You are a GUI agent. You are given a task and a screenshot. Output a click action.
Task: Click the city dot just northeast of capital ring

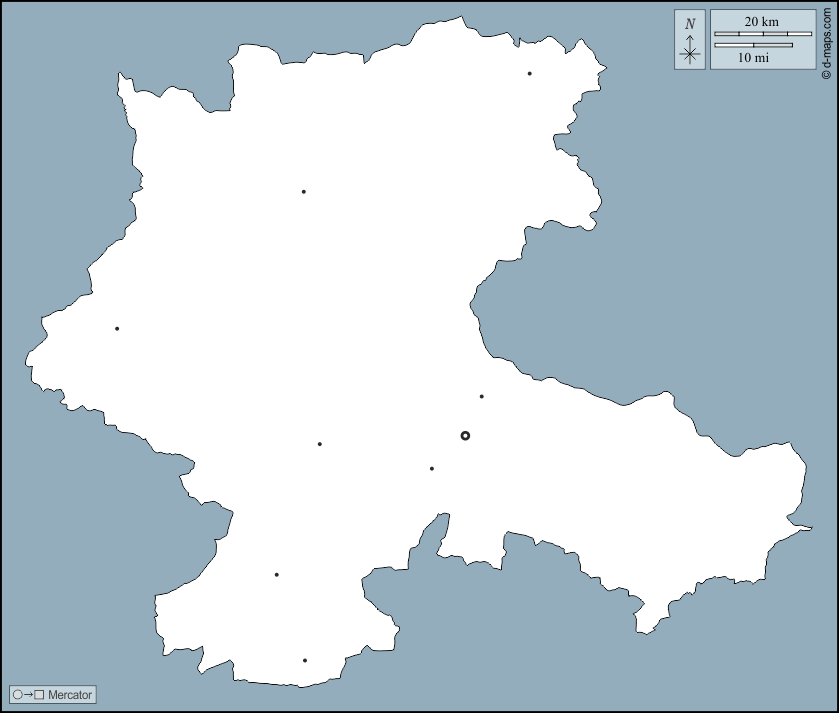[482, 396]
